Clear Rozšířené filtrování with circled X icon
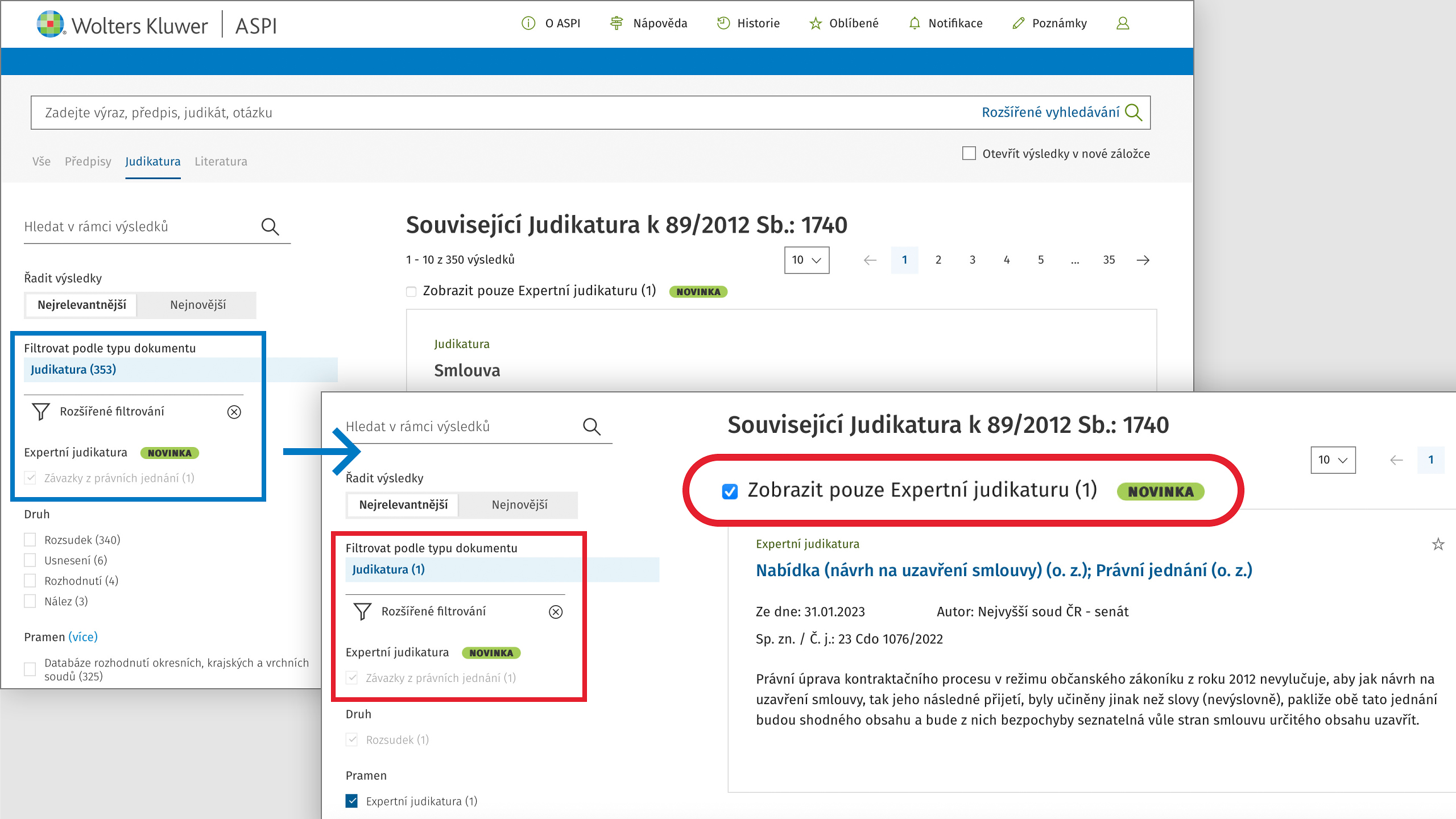The image size is (1456, 819). click(234, 412)
